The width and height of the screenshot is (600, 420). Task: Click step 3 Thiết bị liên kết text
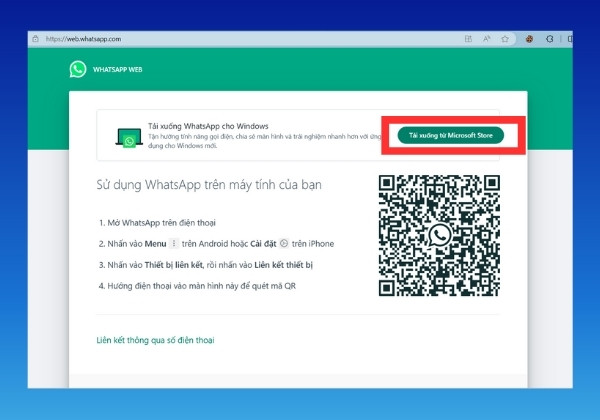point(206,265)
